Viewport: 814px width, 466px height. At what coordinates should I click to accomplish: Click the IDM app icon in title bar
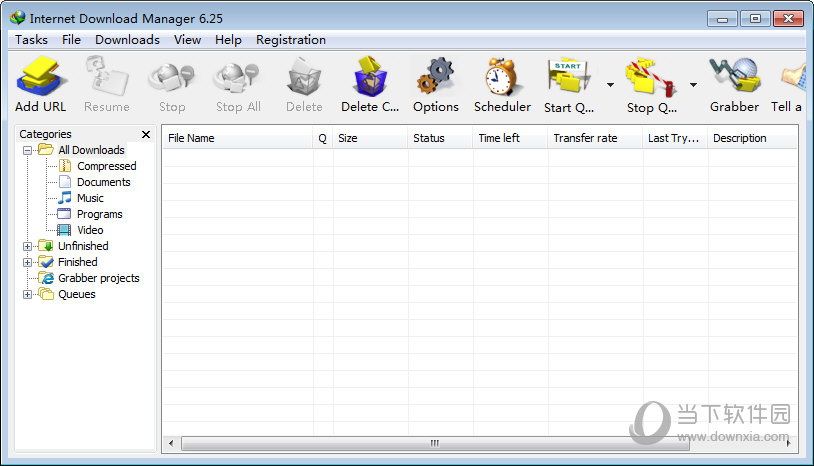point(17,18)
